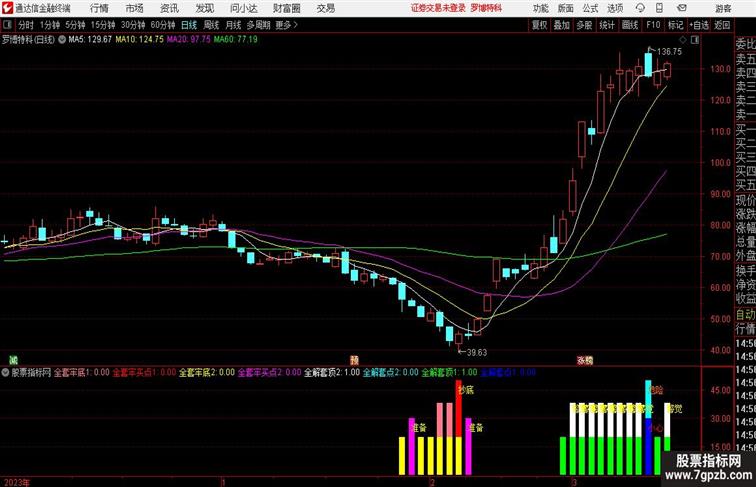Viewport: 756px width, 487px height.
Task: Open the headset customer service icon
Action: pos(640,8)
